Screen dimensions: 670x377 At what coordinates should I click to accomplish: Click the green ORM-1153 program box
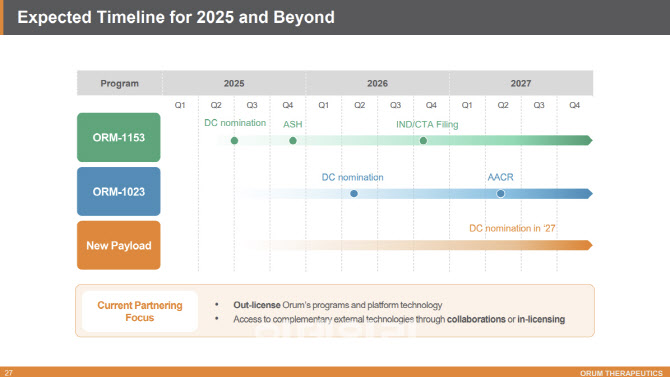pyautogui.click(x=119, y=137)
